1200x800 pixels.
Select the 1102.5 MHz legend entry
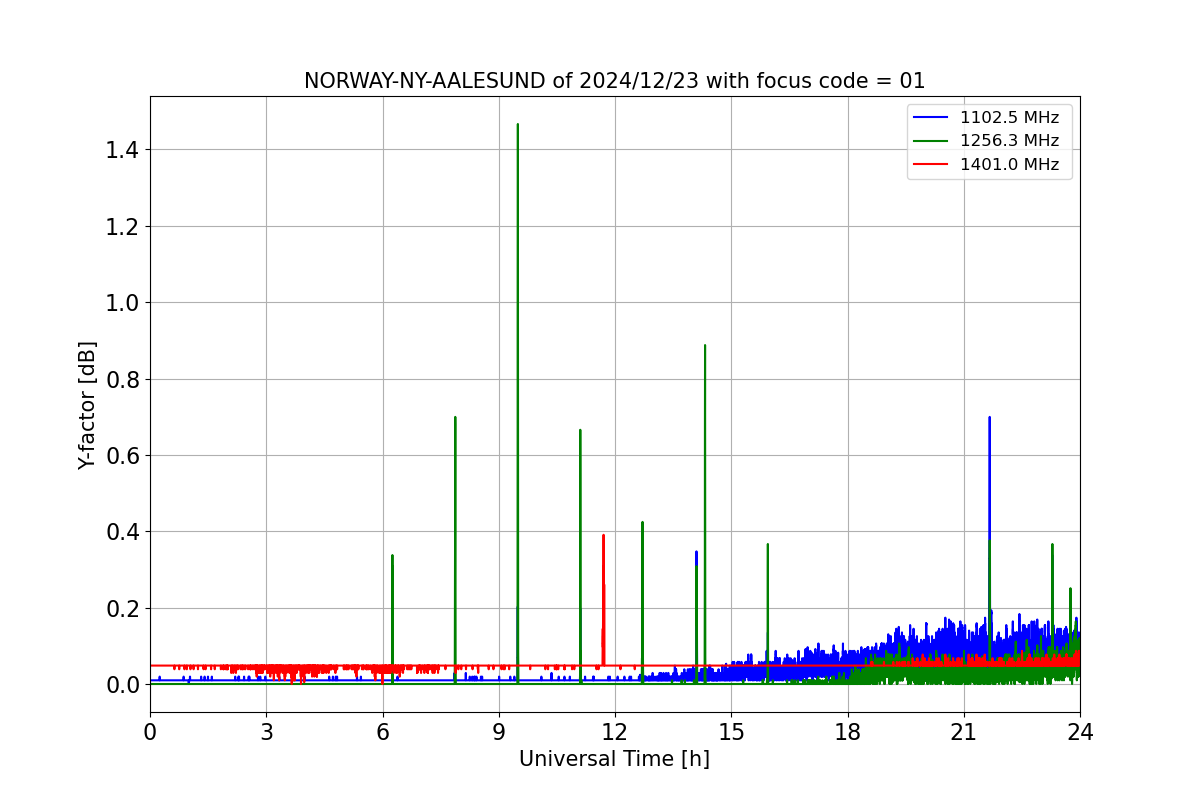988,117
